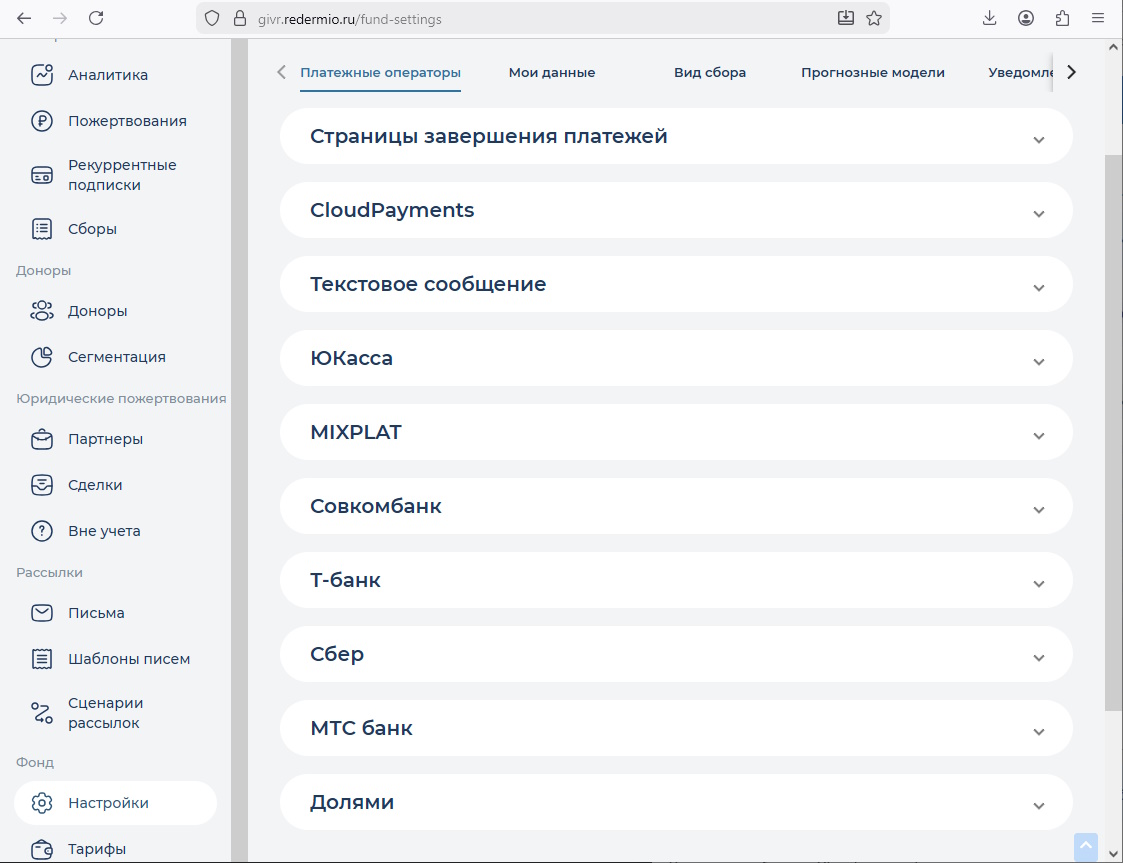Screen dimensions: 1123x863
Task: Click the people icon next to Доноры
Action: click(x=42, y=311)
